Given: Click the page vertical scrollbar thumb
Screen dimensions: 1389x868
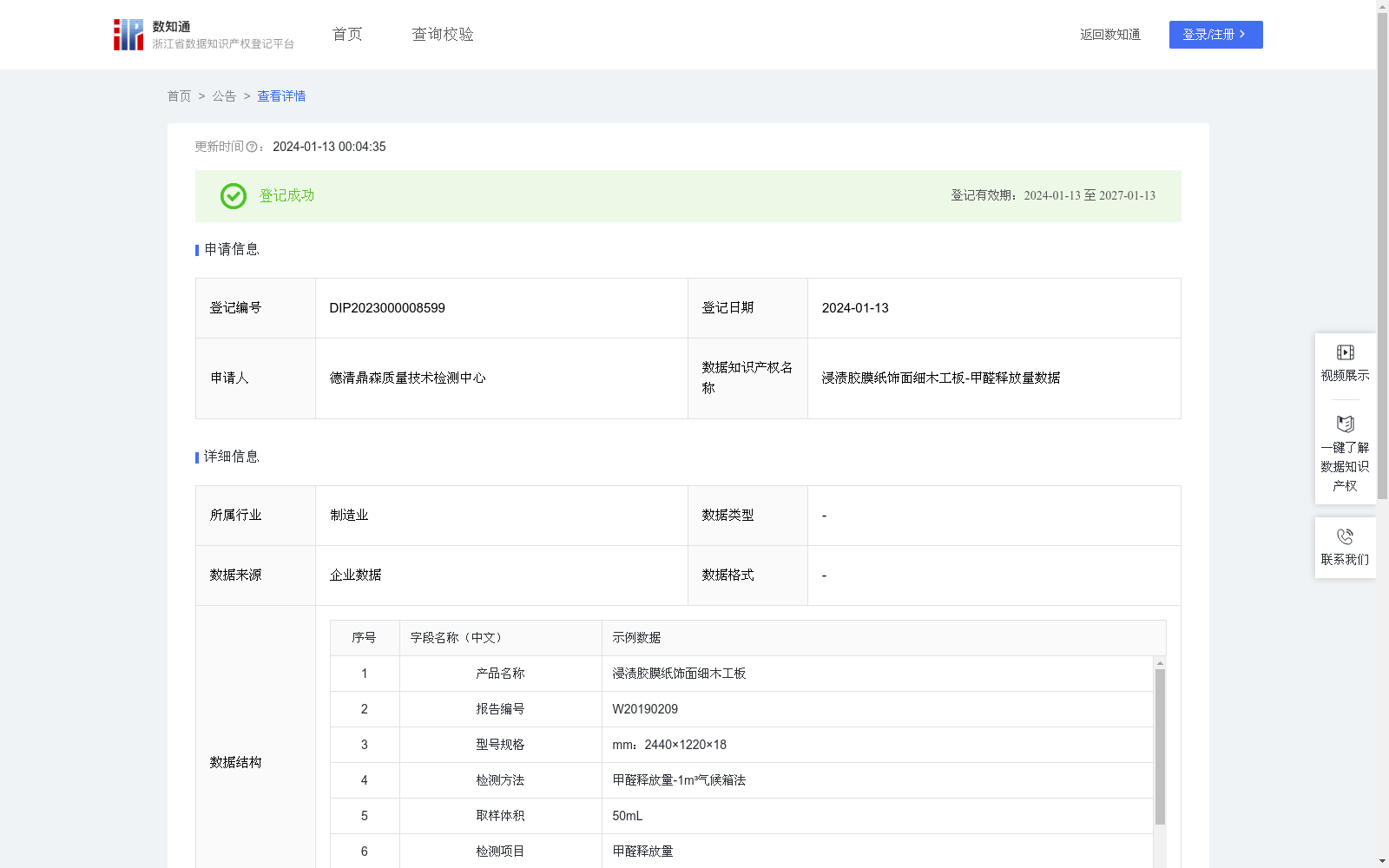Looking at the screenshot, I should click(1382, 257).
